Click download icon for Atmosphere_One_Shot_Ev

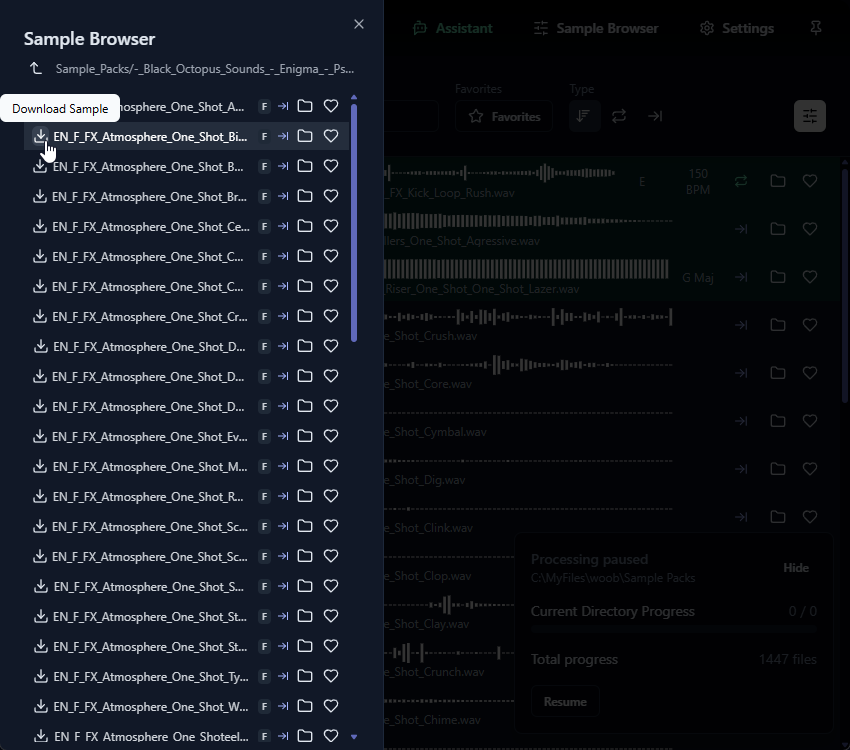point(40,437)
